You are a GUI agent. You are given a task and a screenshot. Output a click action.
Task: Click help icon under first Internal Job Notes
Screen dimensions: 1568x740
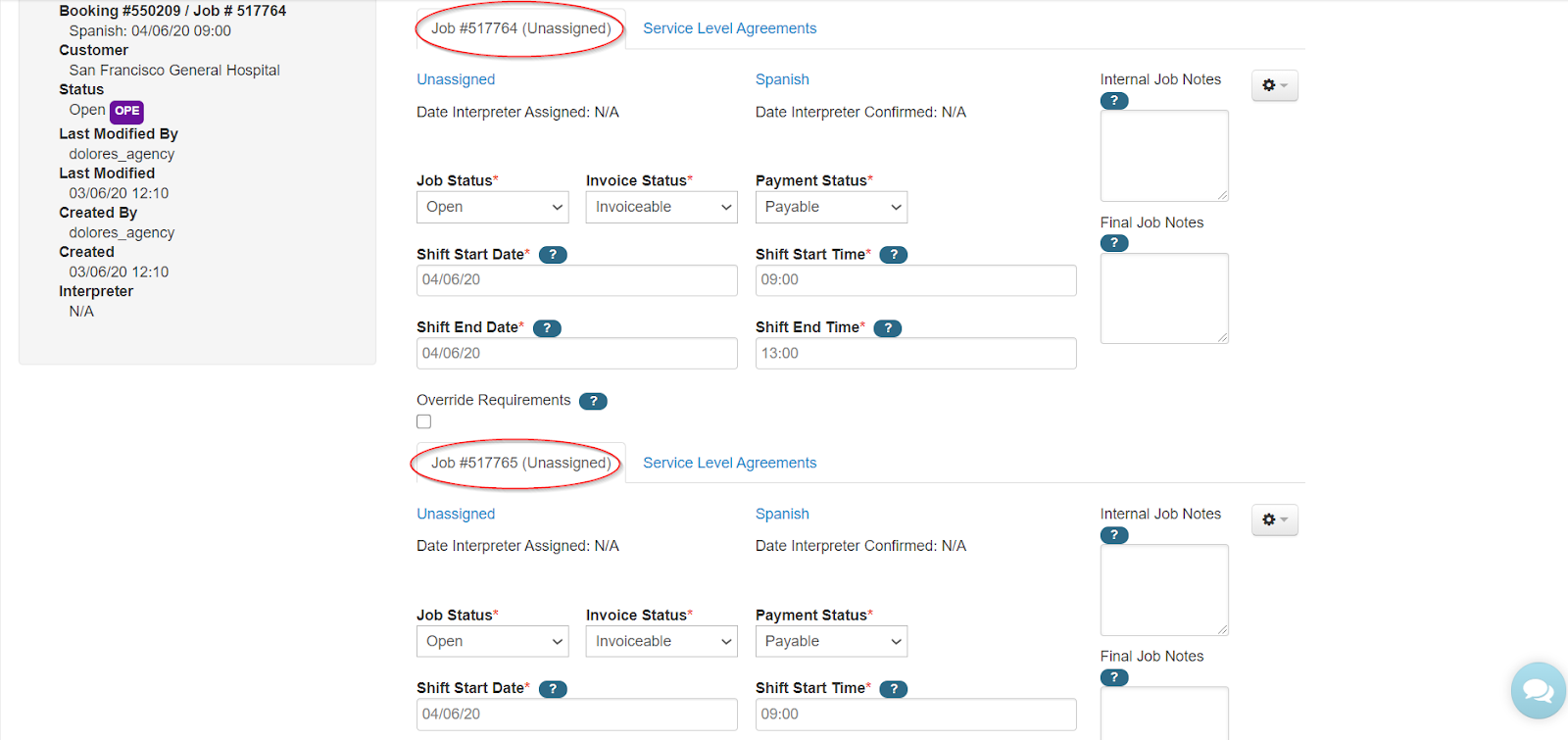[1114, 101]
